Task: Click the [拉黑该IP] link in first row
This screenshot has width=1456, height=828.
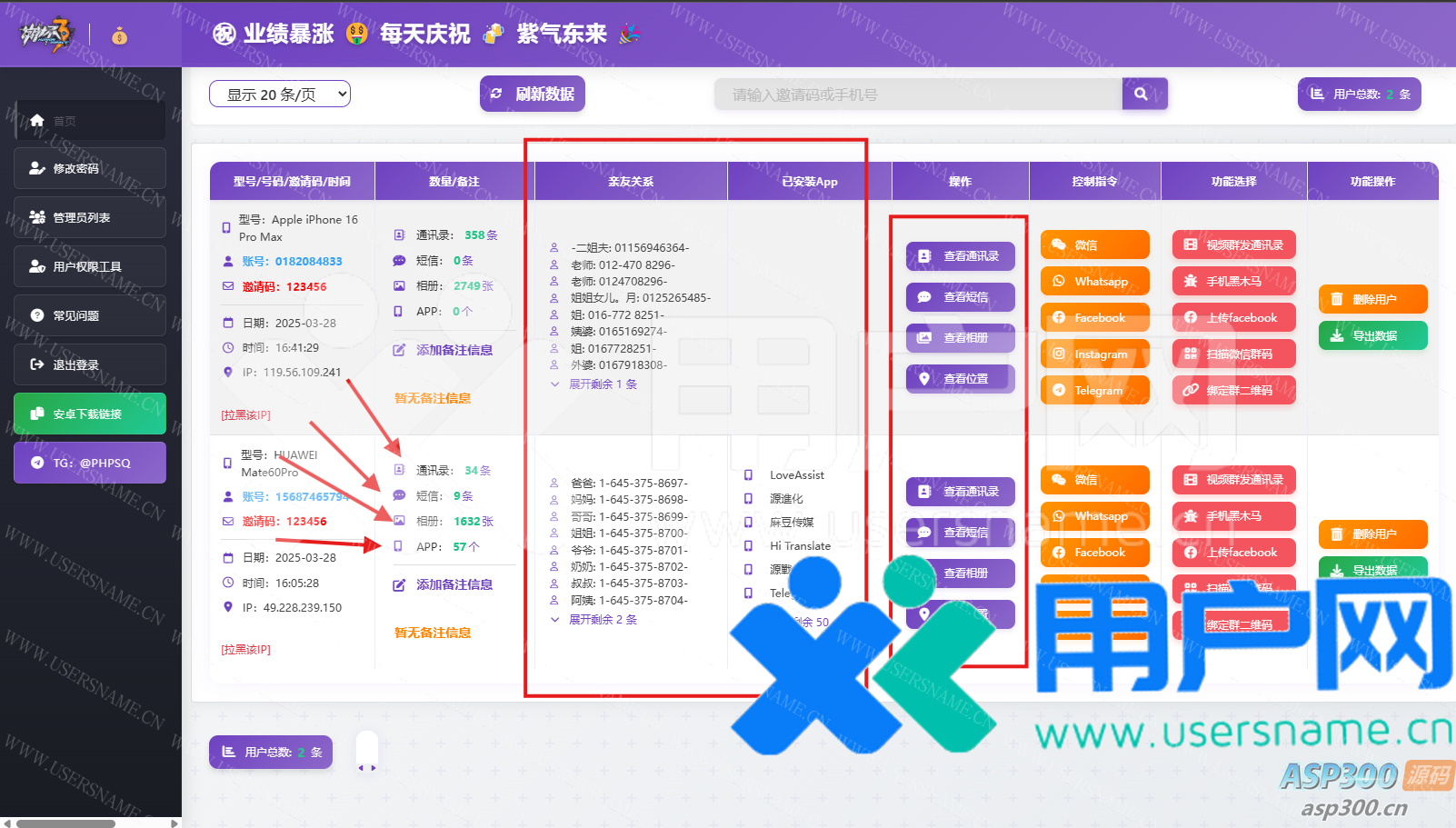Action: [246, 415]
